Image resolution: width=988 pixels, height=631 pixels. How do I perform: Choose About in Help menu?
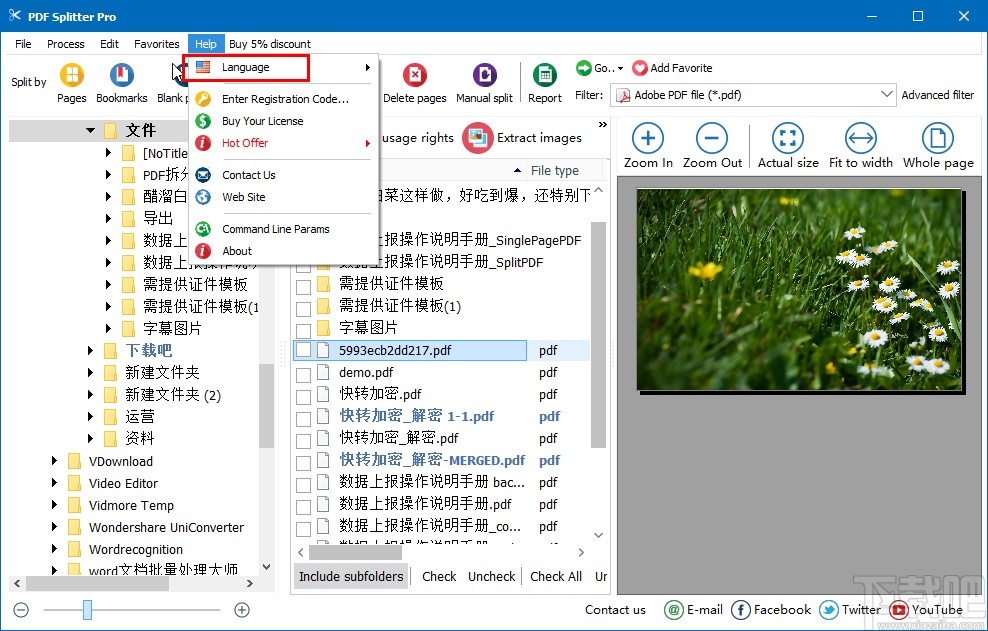point(283,251)
